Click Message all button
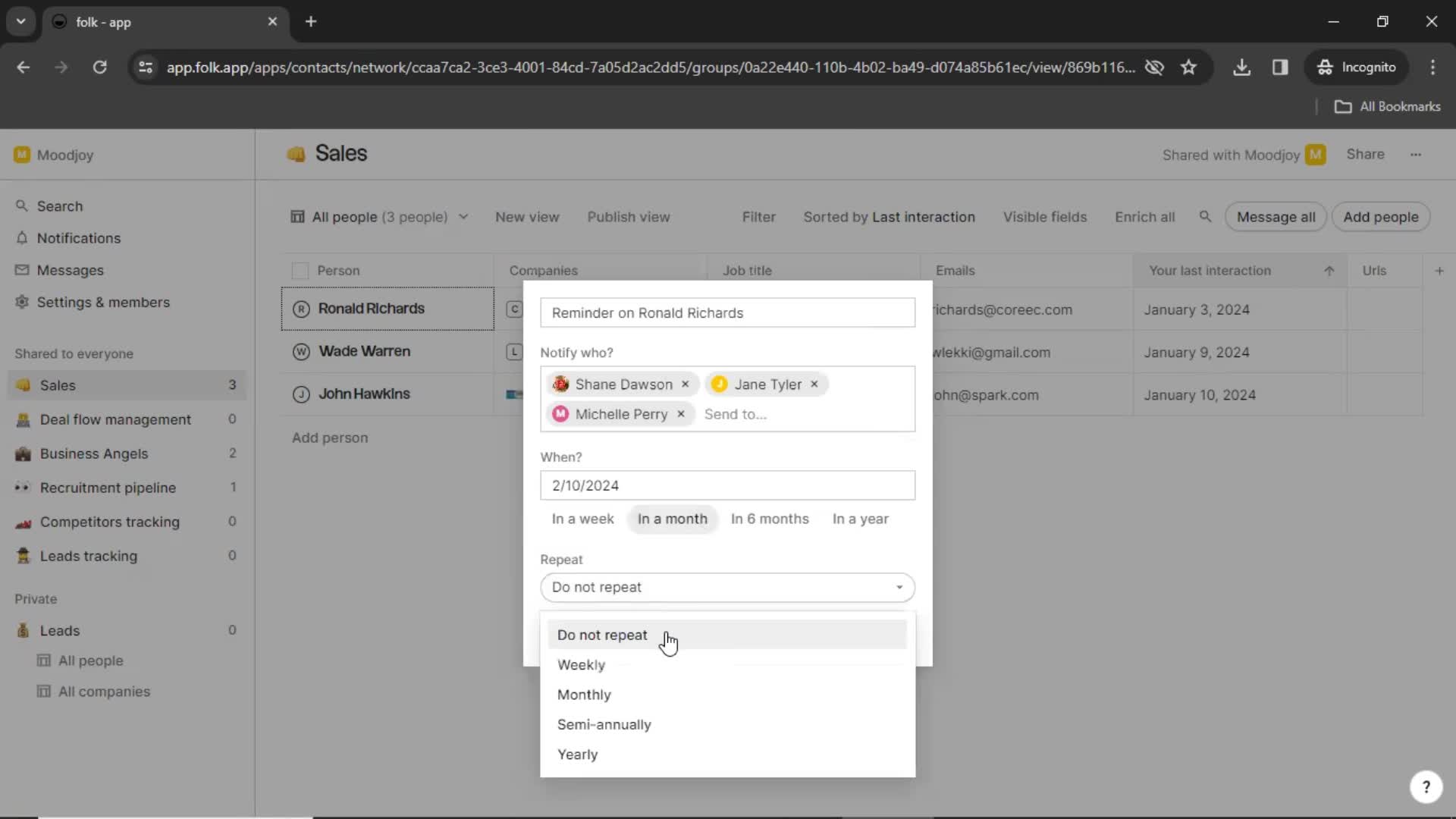This screenshot has height=819, width=1456. [x=1276, y=216]
